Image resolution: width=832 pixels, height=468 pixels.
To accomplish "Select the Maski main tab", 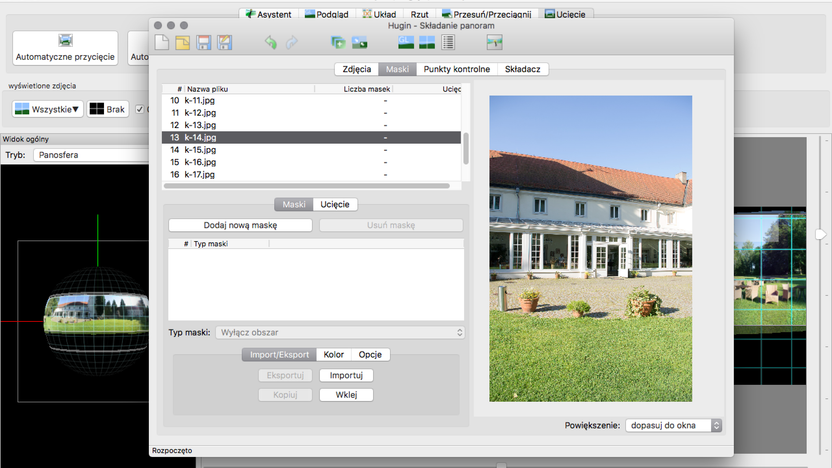I will (x=397, y=69).
